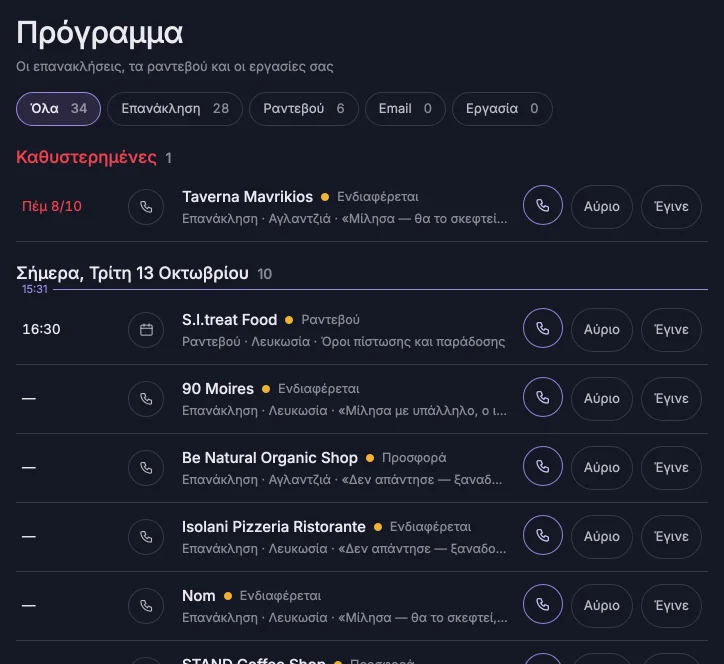Open the Εργασία 0 filter tab
This screenshot has width=724, height=664.
tap(502, 109)
